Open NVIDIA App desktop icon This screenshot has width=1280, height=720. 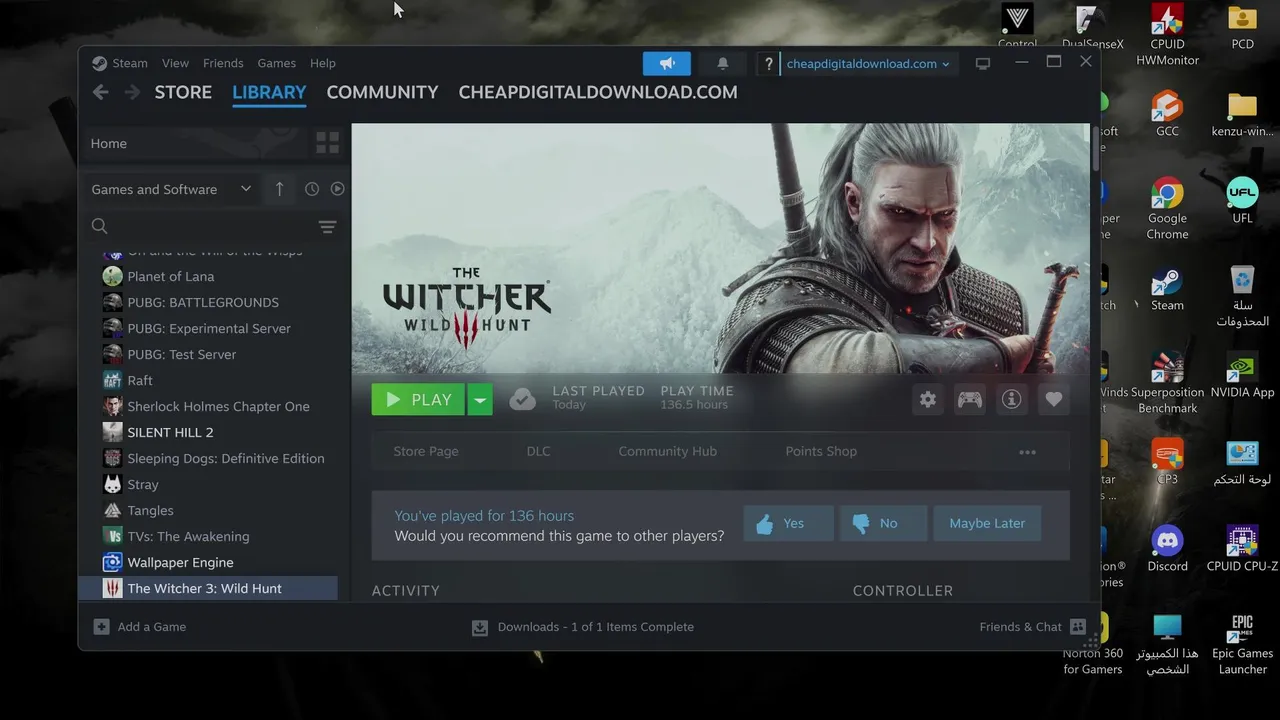coord(1242,375)
